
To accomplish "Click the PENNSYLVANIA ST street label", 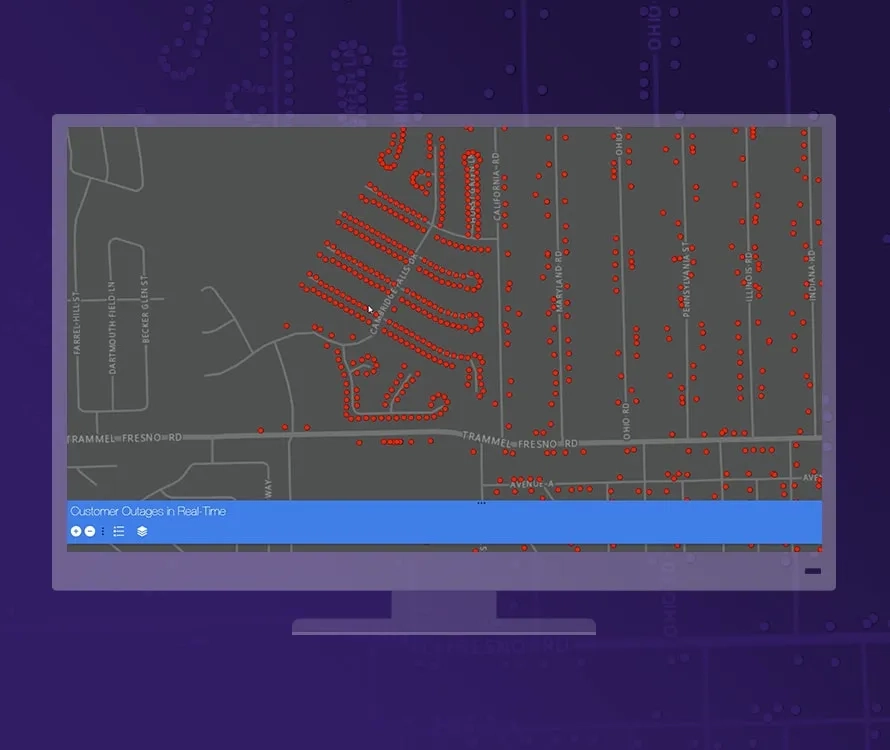I will click(x=686, y=279).
